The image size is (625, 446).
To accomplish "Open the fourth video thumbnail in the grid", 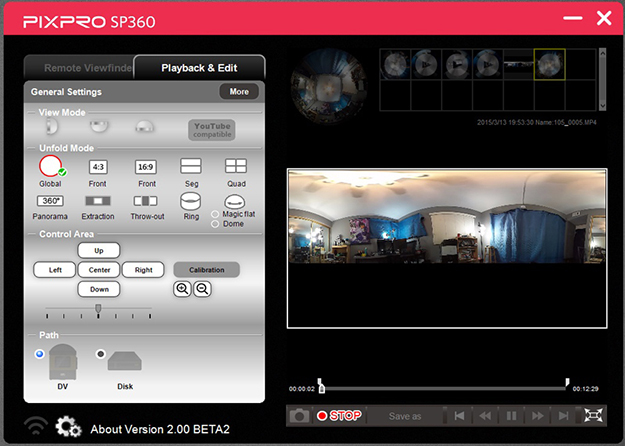I will tap(487, 65).
